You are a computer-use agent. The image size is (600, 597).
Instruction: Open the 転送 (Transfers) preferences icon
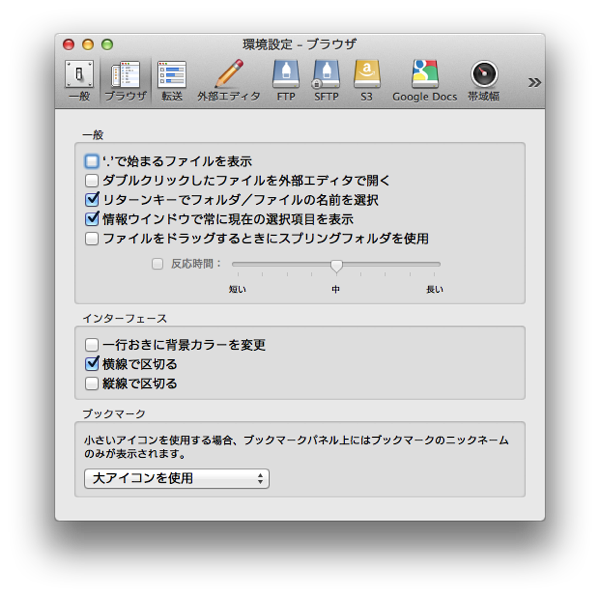(x=171, y=81)
